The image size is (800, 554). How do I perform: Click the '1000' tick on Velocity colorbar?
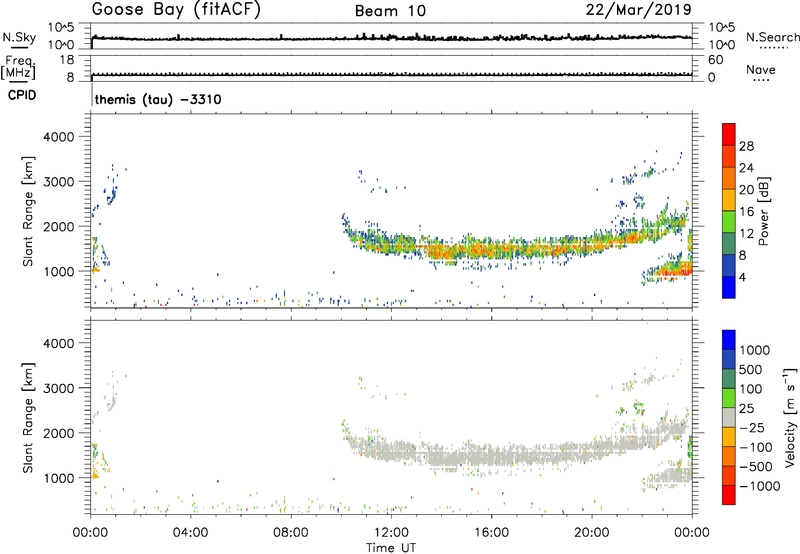click(x=755, y=350)
